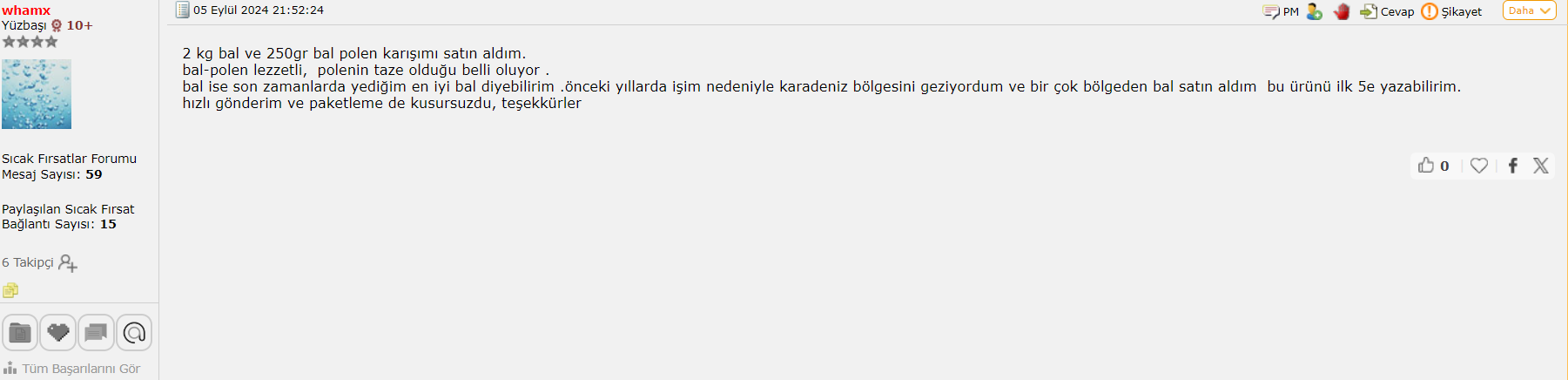Open the at-sign mention badge
1568x380 pixels.
coord(134,332)
